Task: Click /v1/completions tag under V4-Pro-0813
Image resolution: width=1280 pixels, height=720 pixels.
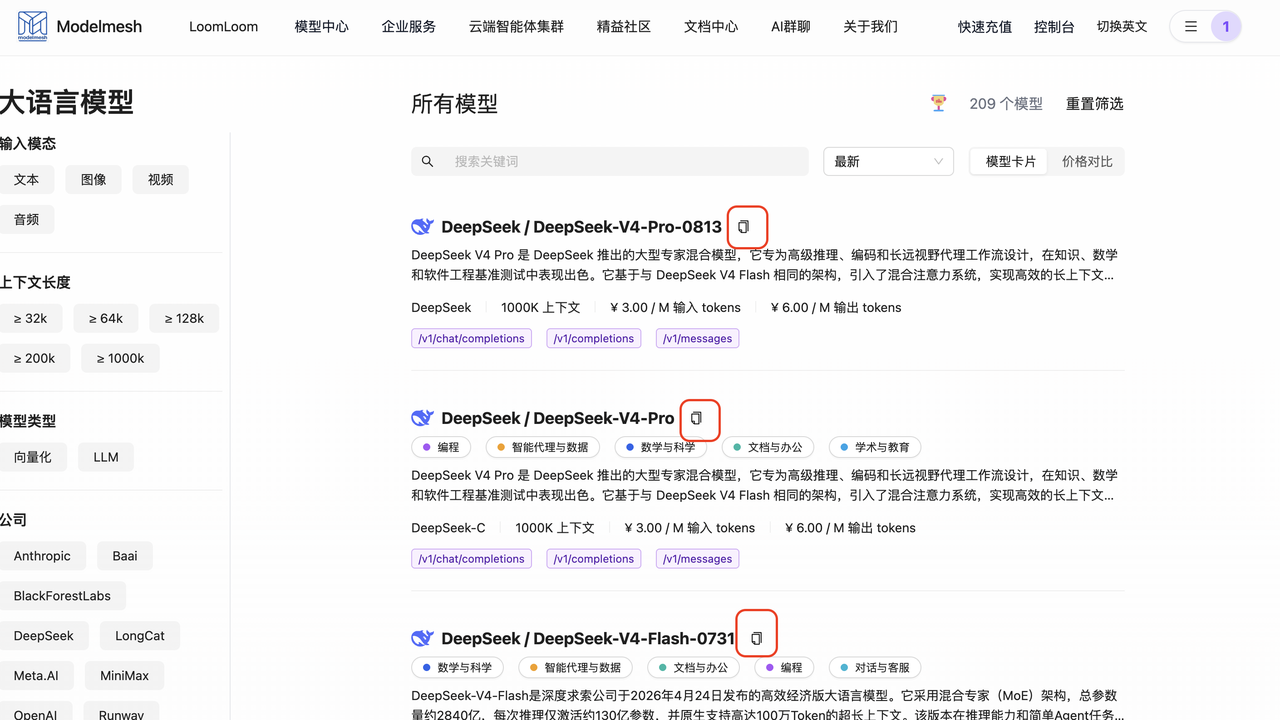Action: pos(594,339)
